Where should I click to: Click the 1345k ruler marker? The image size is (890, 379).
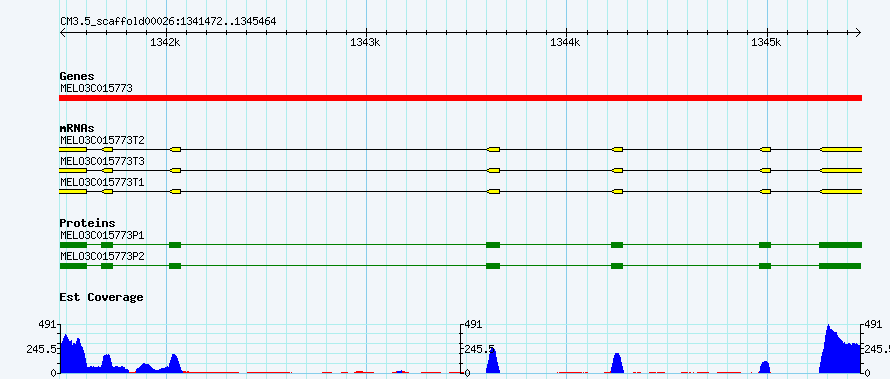point(766,42)
